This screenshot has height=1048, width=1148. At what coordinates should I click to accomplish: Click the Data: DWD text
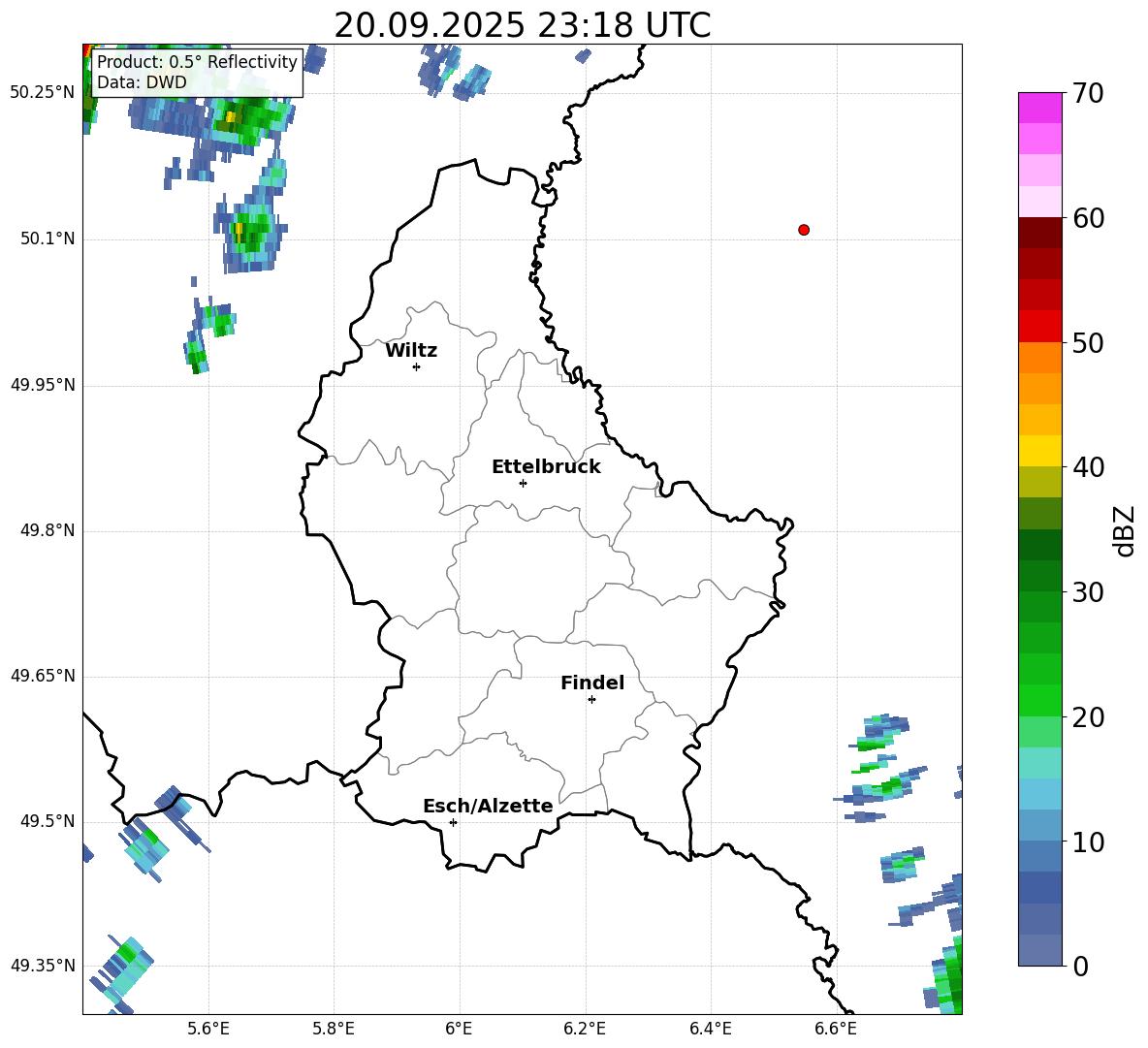point(142,82)
